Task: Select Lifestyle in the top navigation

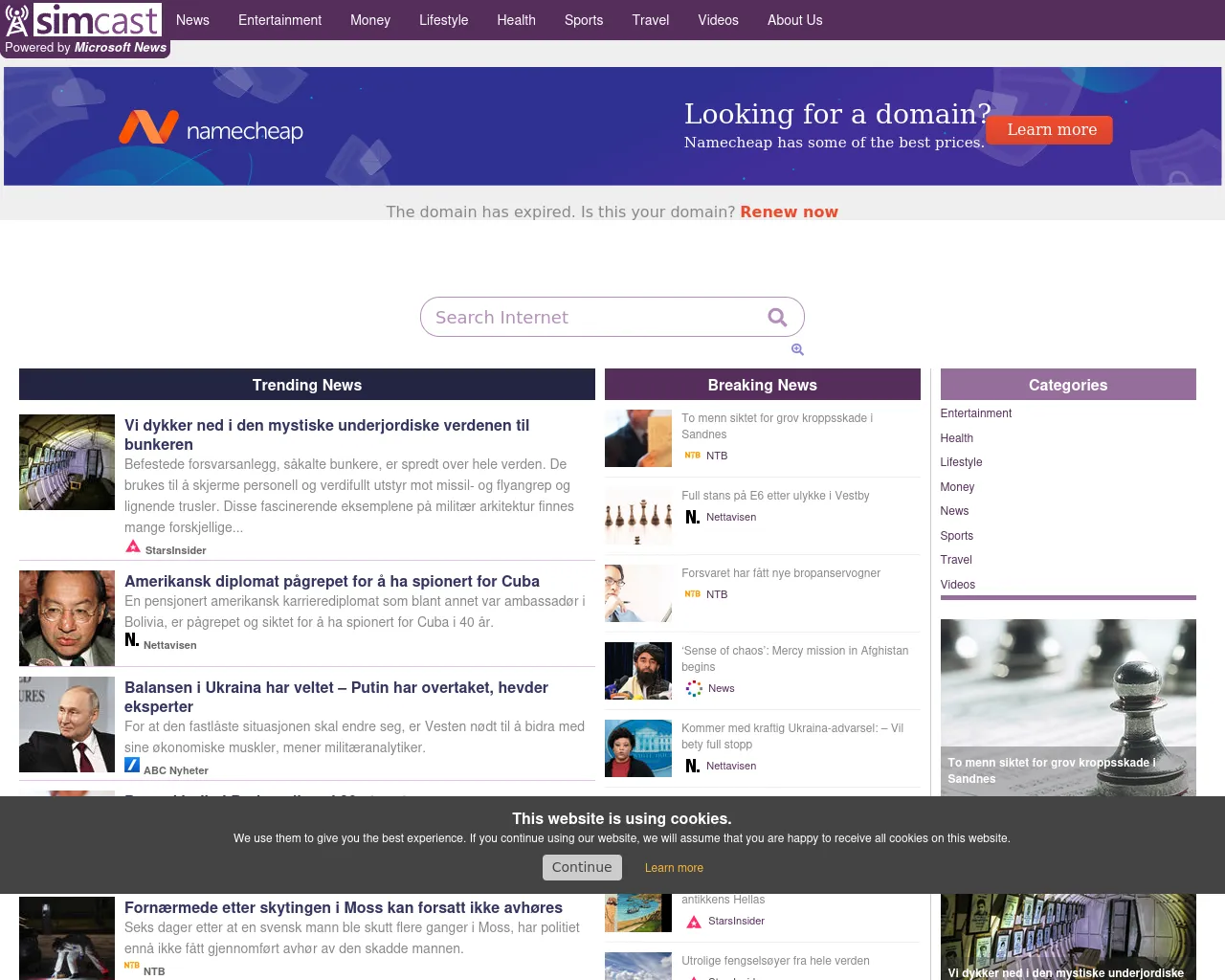Action: [x=443, y=20]
